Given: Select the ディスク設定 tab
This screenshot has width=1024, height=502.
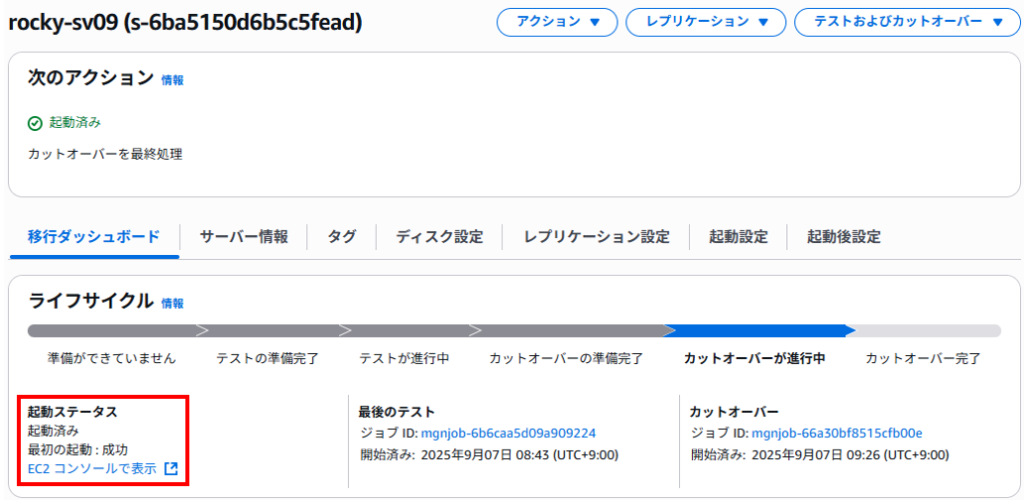Looking at the screenshot, I should point(439,236).
